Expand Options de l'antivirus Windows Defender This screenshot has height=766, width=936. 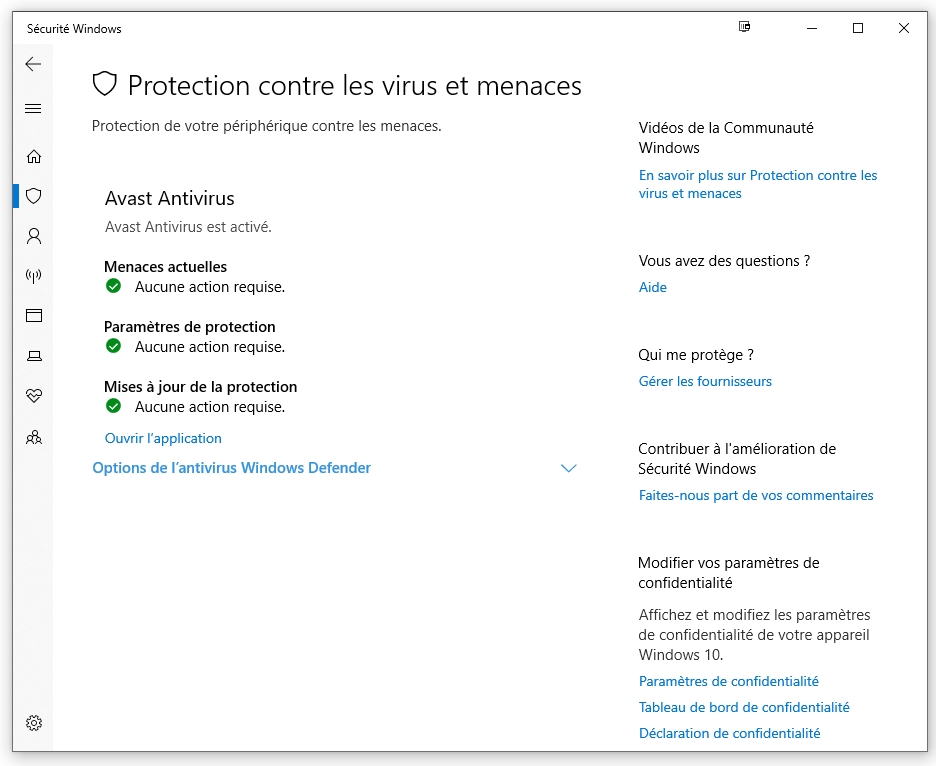(x=232, y=468)
